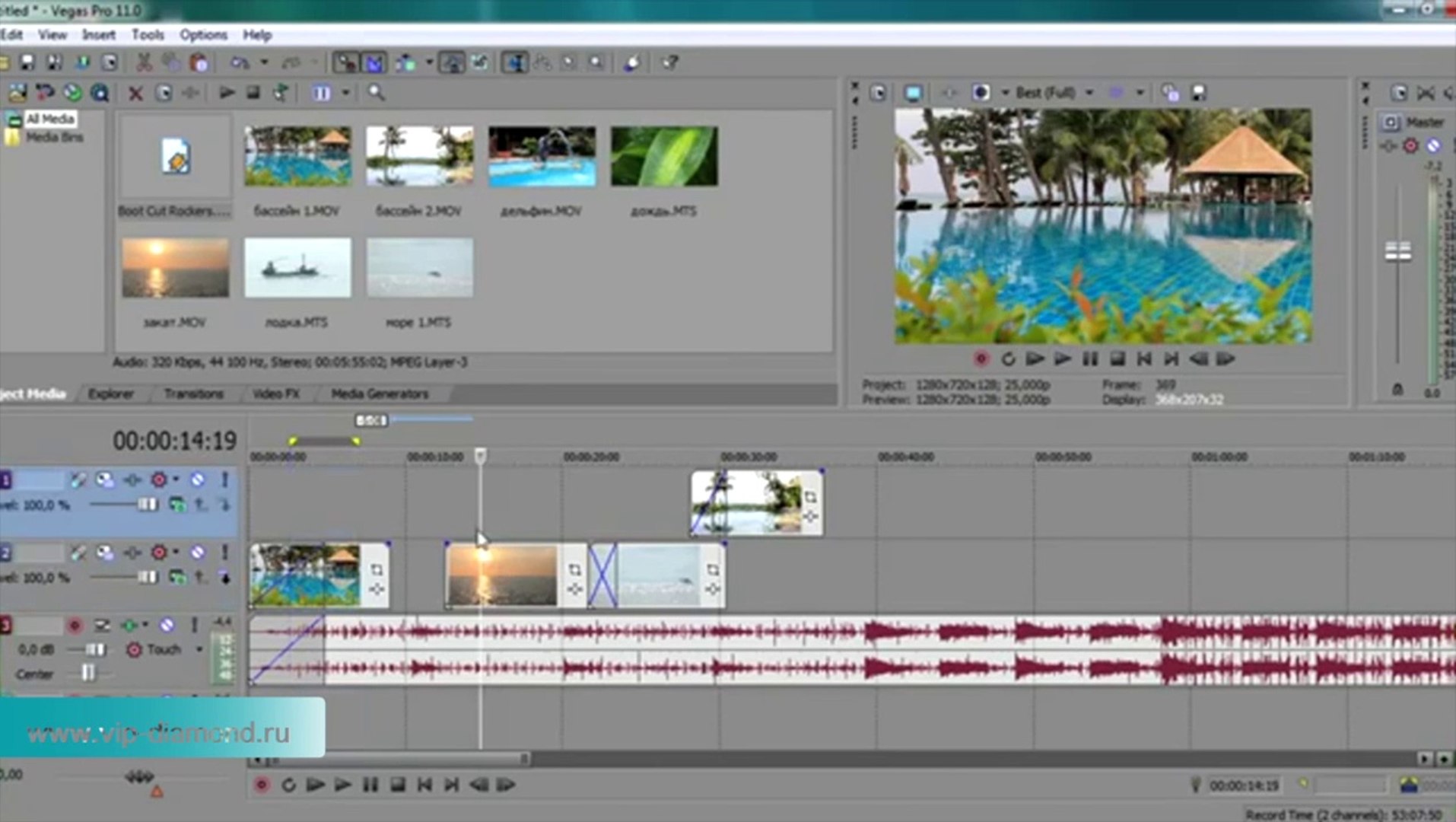The width and height of the screenshot is (1456, 822).
Task: Expand the Auto Ripple mode dropdown
Action: (429, 62)
